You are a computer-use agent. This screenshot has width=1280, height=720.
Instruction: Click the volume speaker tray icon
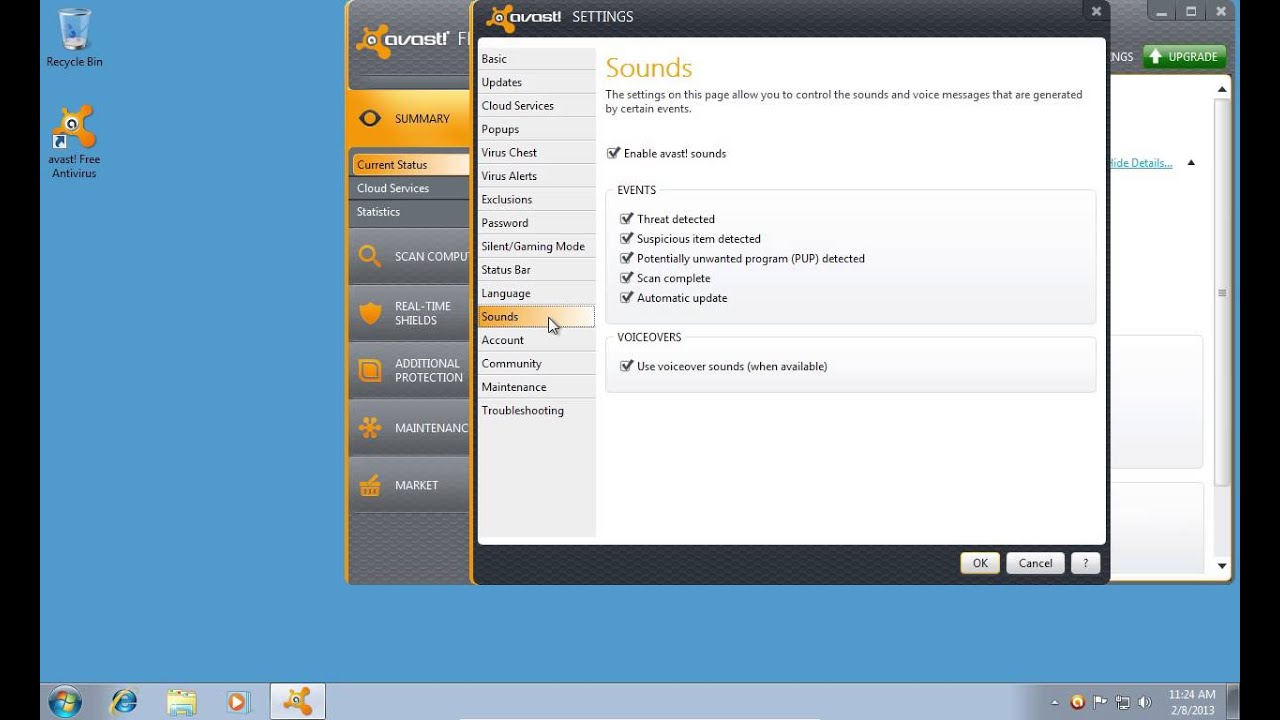coord(1145,702)
